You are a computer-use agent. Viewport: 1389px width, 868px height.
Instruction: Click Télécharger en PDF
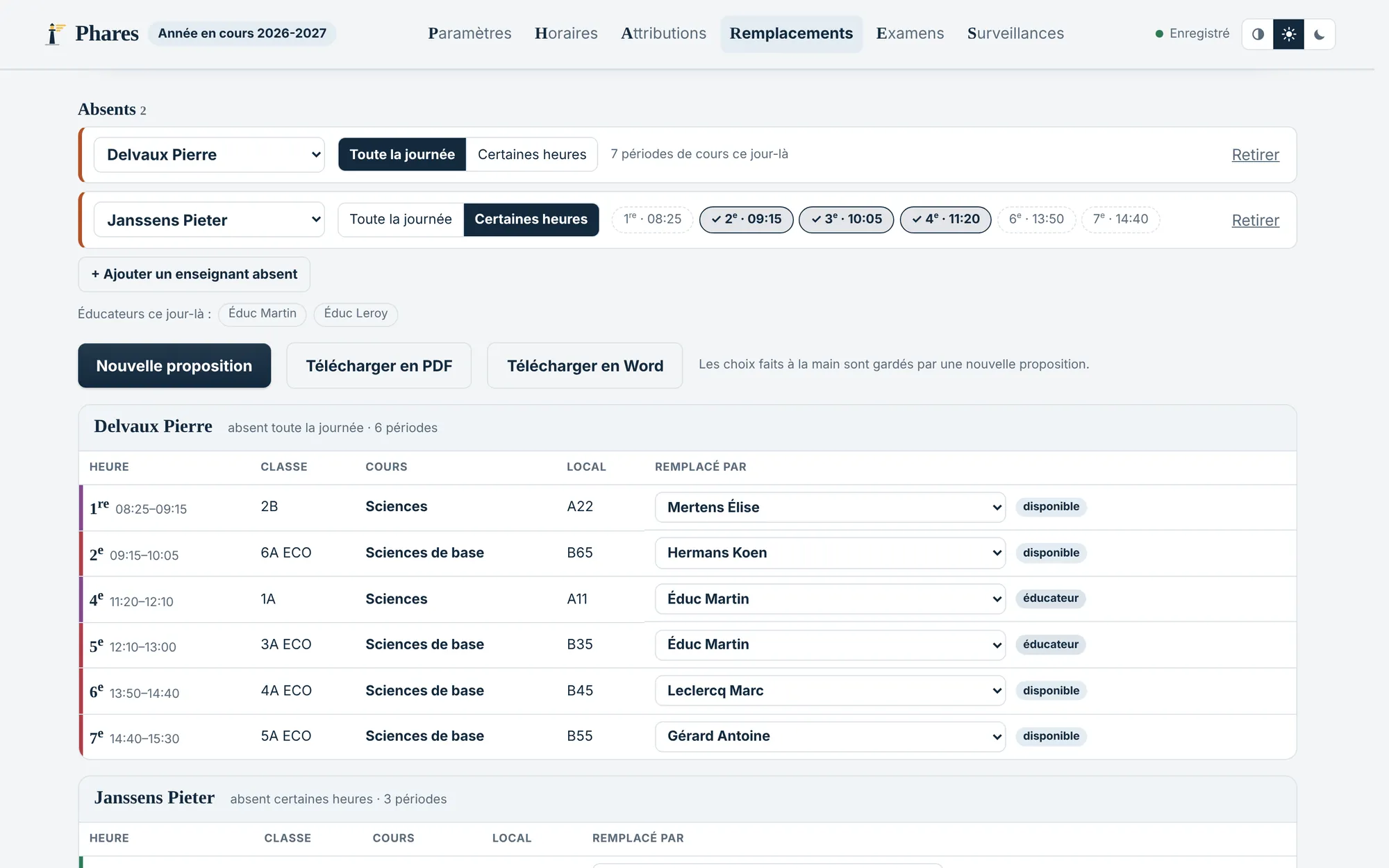(x=379, y=366)
